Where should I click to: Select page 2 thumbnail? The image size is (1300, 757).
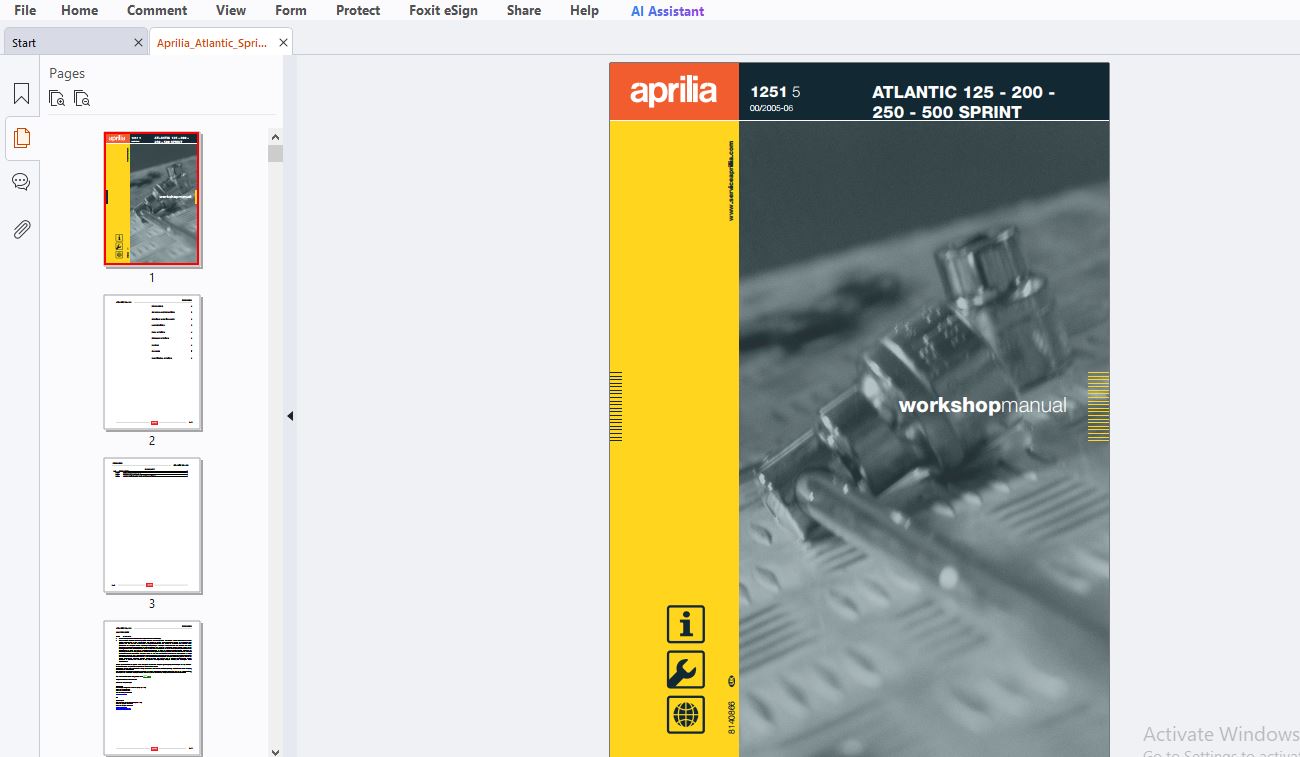pos(153,362)
